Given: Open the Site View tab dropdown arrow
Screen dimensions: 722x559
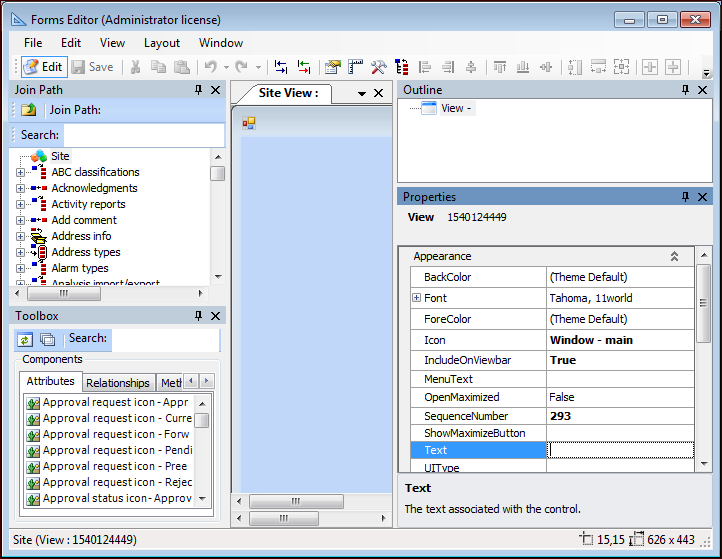Looking at the screenshot, I should pyautogui.click(x=362, y=93).
